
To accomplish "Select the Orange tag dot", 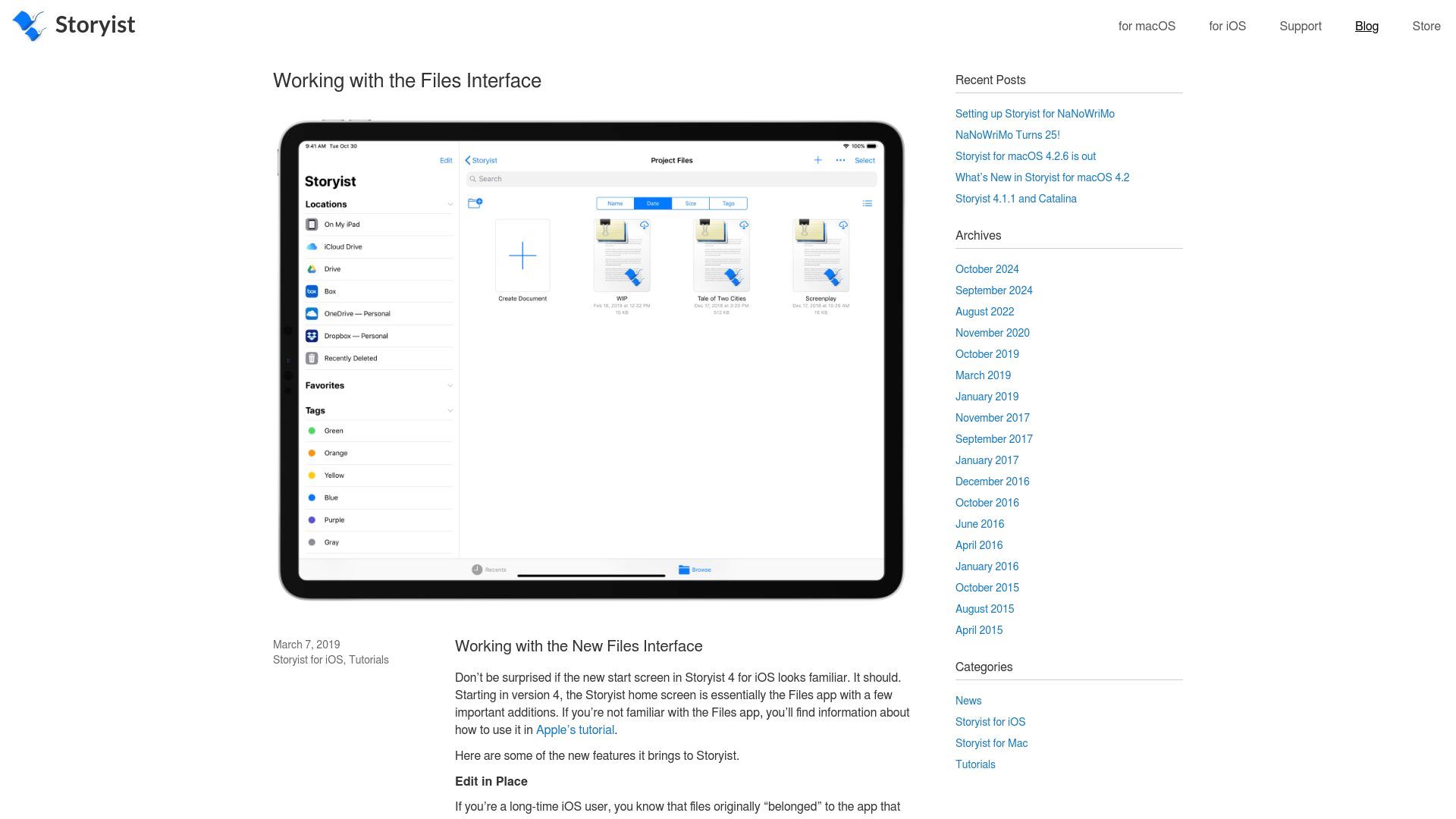I will pos(312,453).
